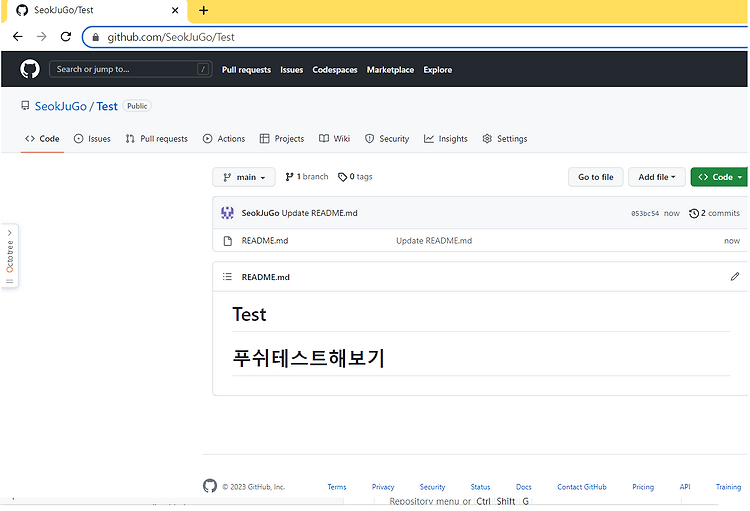This screenshot has width=750, height=511.
Task: View the 2 commits history
Action: coord(715,213)
